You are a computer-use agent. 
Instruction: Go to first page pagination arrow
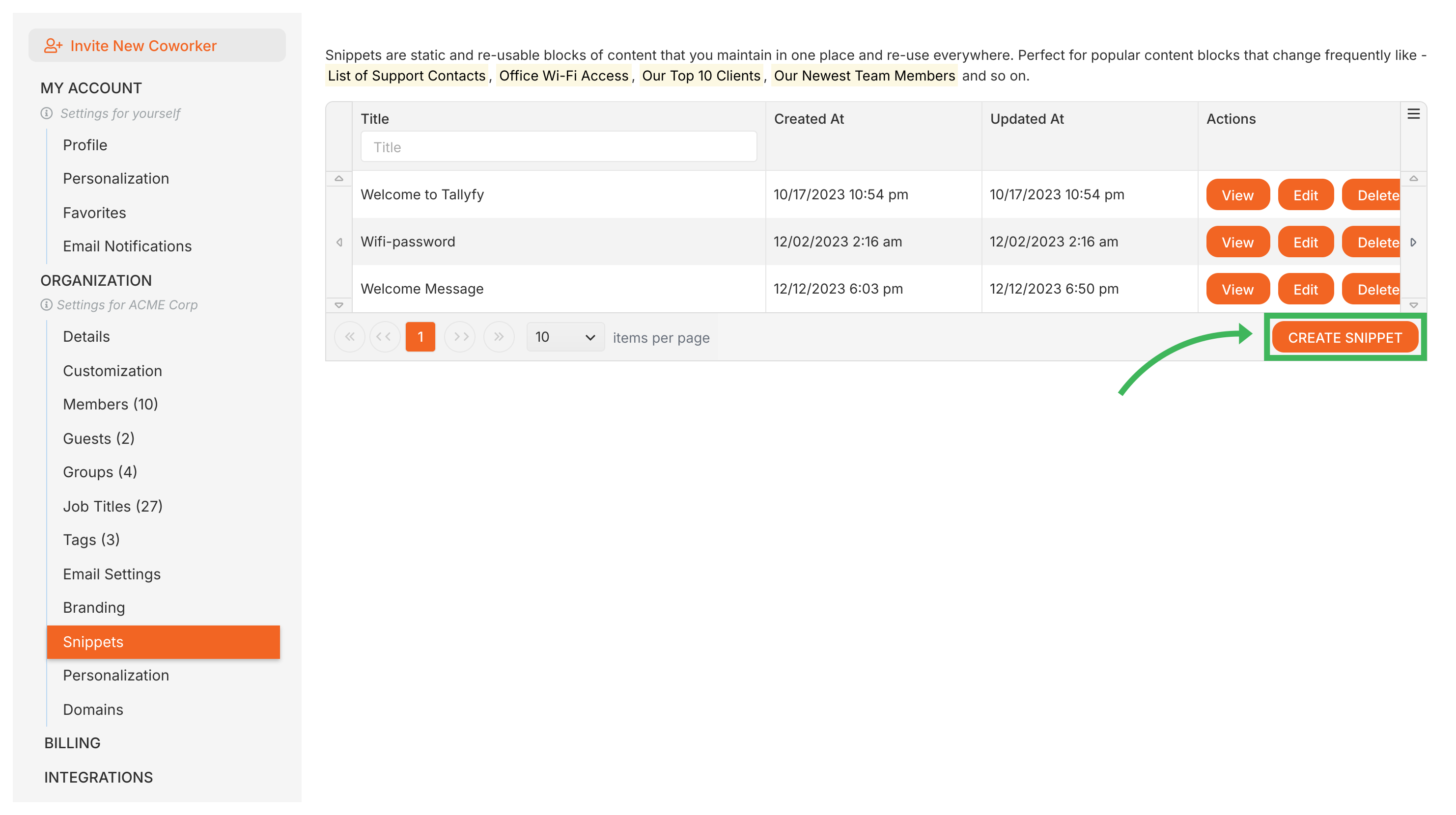click(350, 337)
